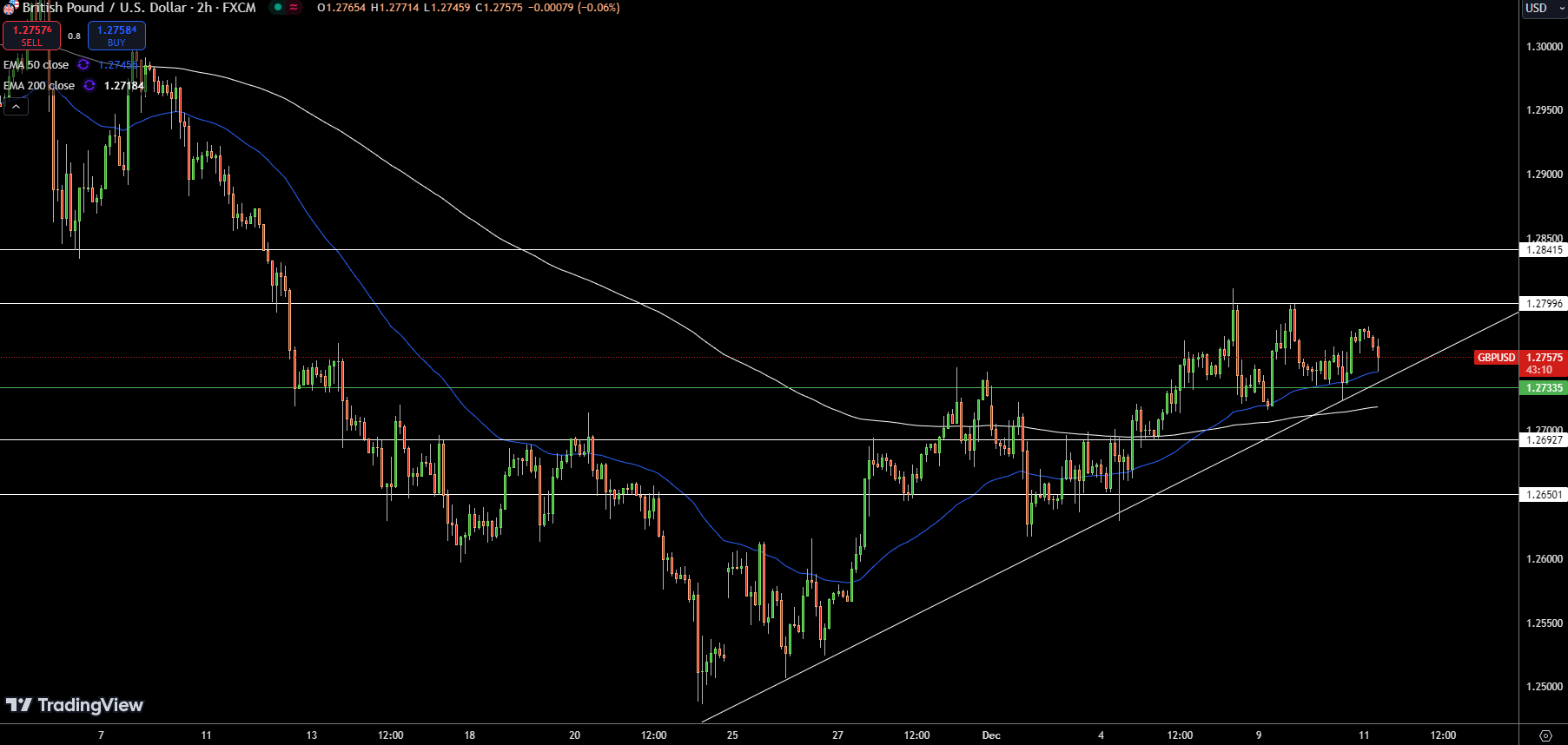
Task: Click the 1.25000 price axis label
Action: tap(1544, 687)
